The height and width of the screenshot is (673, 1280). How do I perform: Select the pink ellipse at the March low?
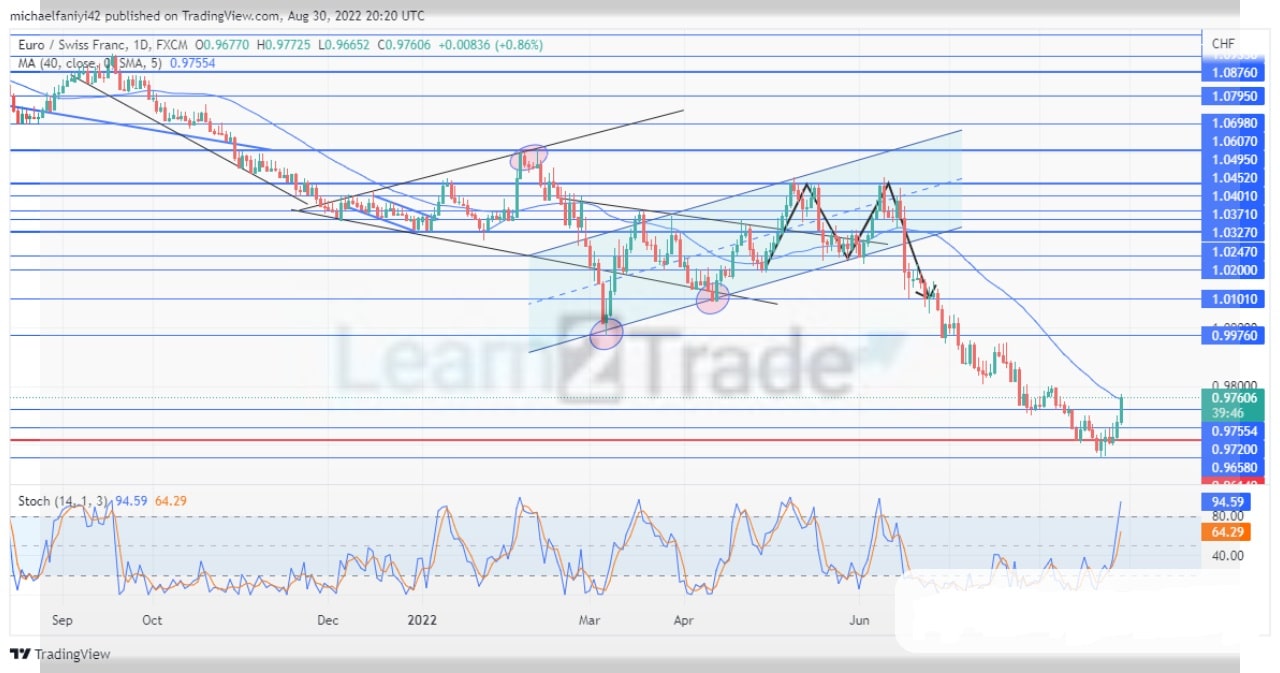click(607, 333)
